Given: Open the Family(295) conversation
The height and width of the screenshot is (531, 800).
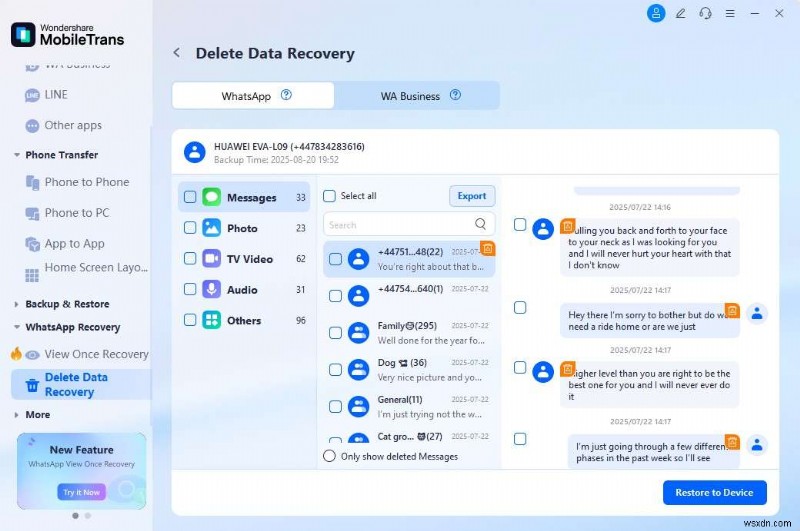Looking at the screenshot, I should 409,333.
